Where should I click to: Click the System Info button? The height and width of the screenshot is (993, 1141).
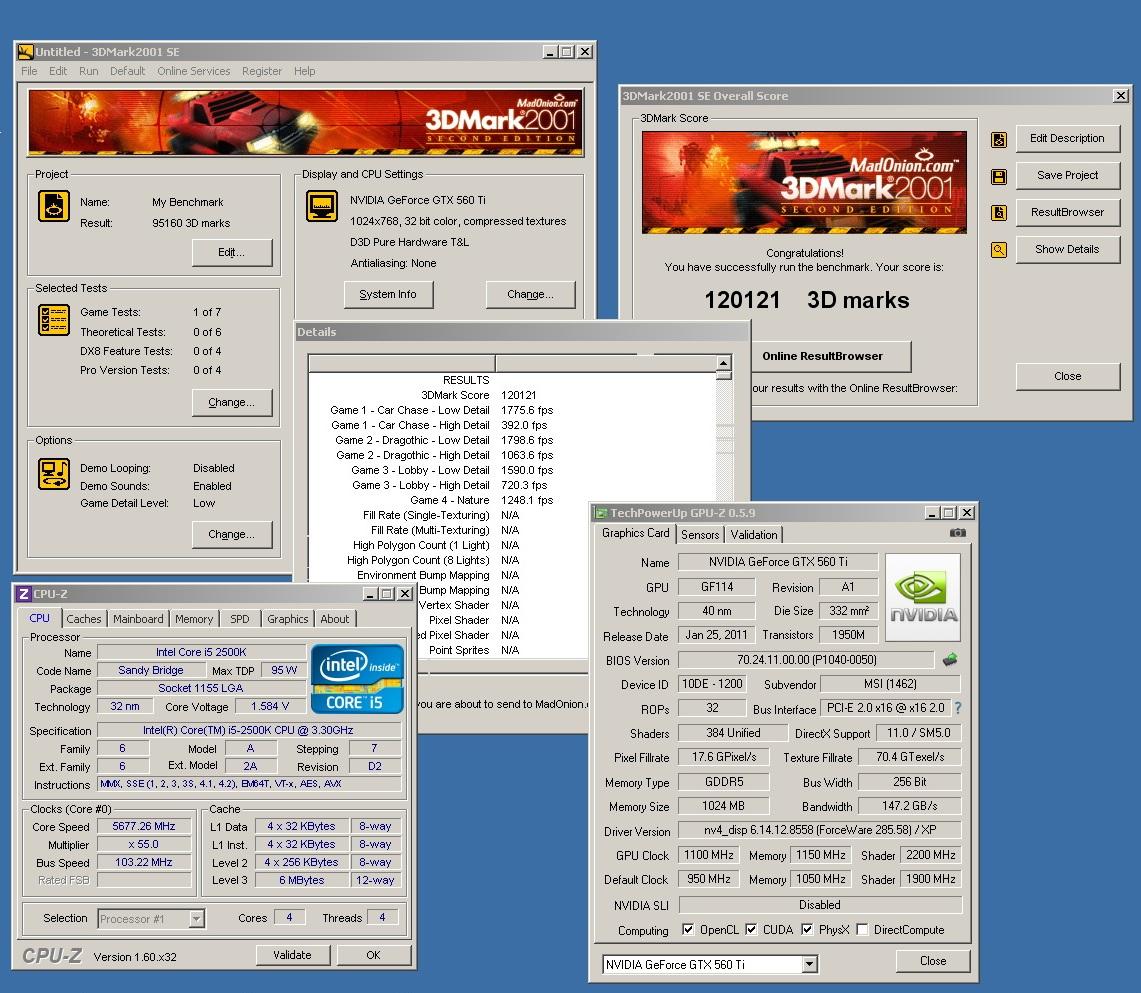(388, 295)
